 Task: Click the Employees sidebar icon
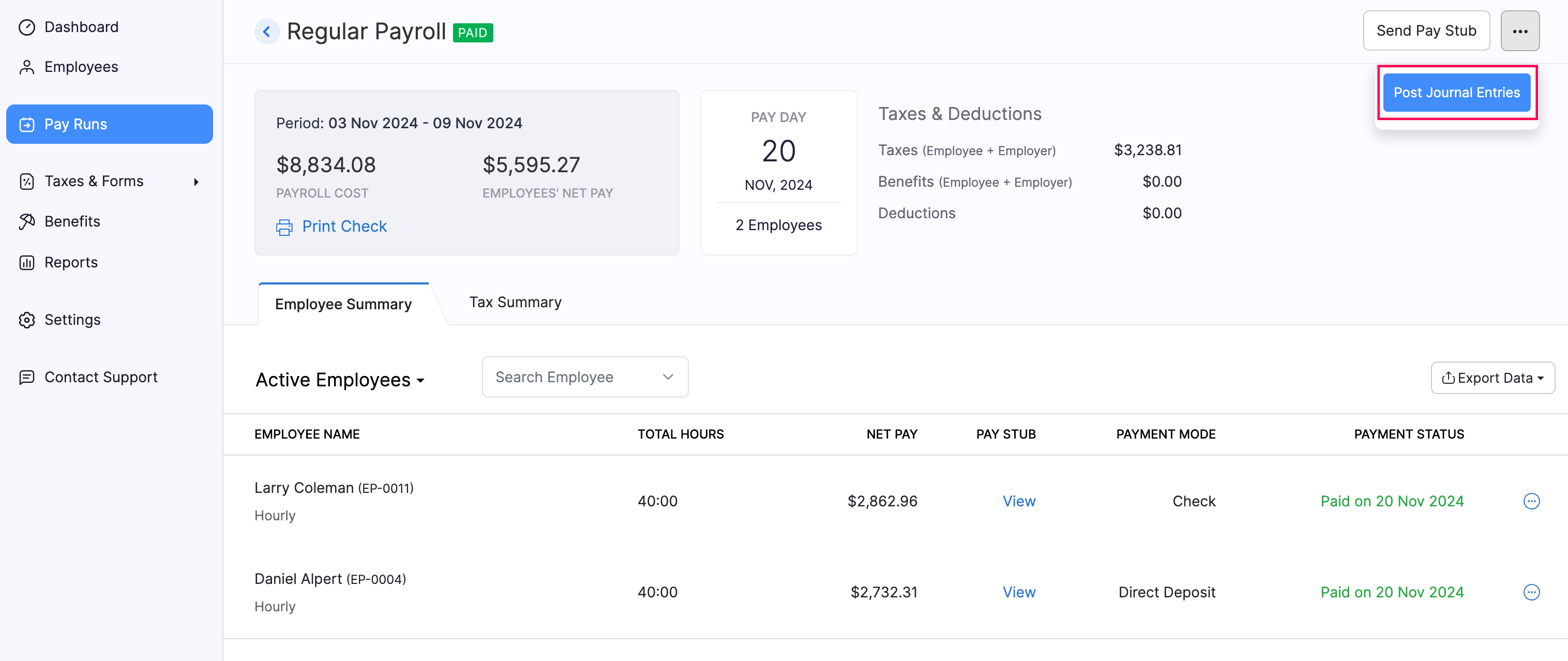27,66
